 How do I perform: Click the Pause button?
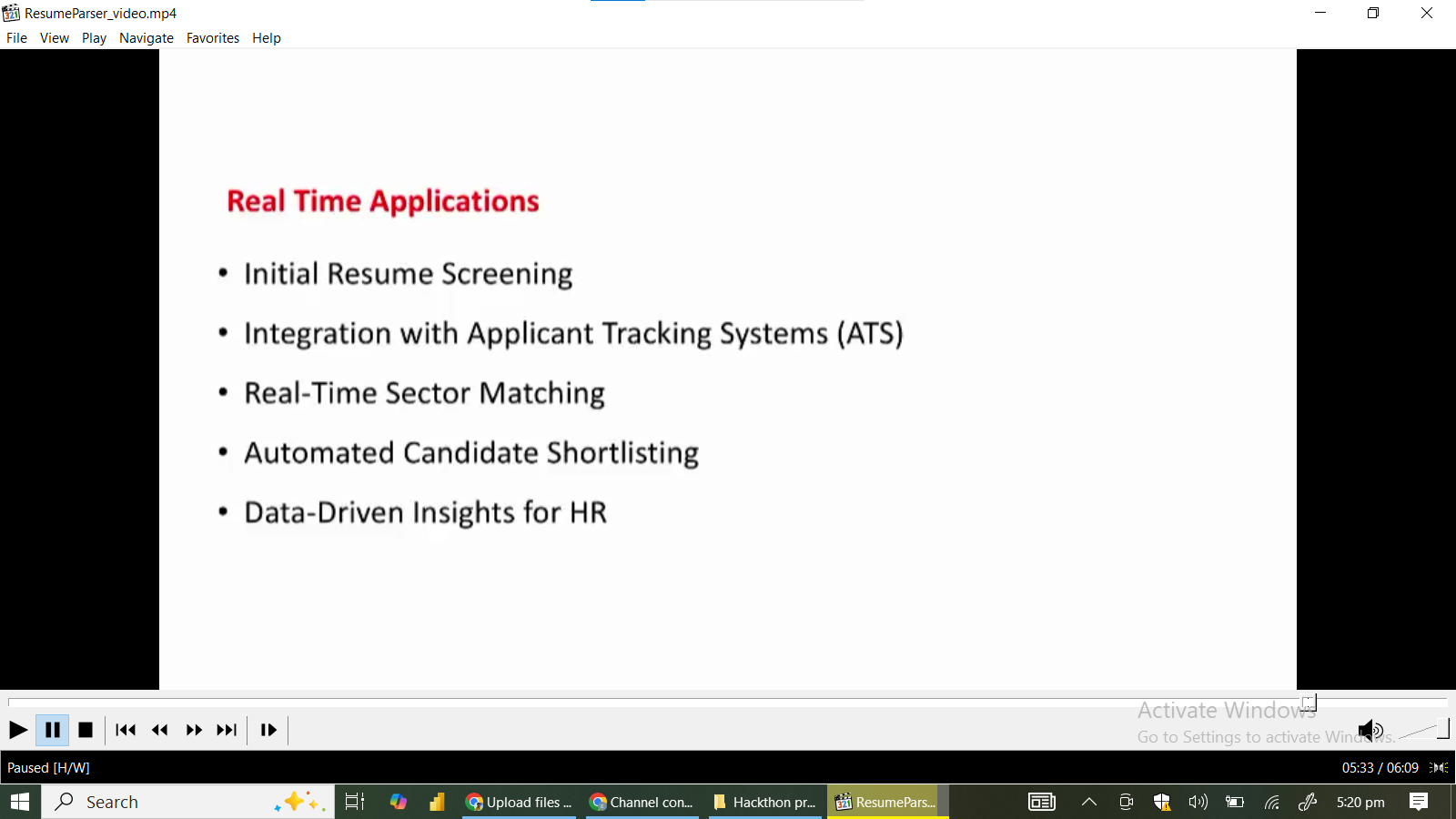pyautogui.click(x=53, y=730)
